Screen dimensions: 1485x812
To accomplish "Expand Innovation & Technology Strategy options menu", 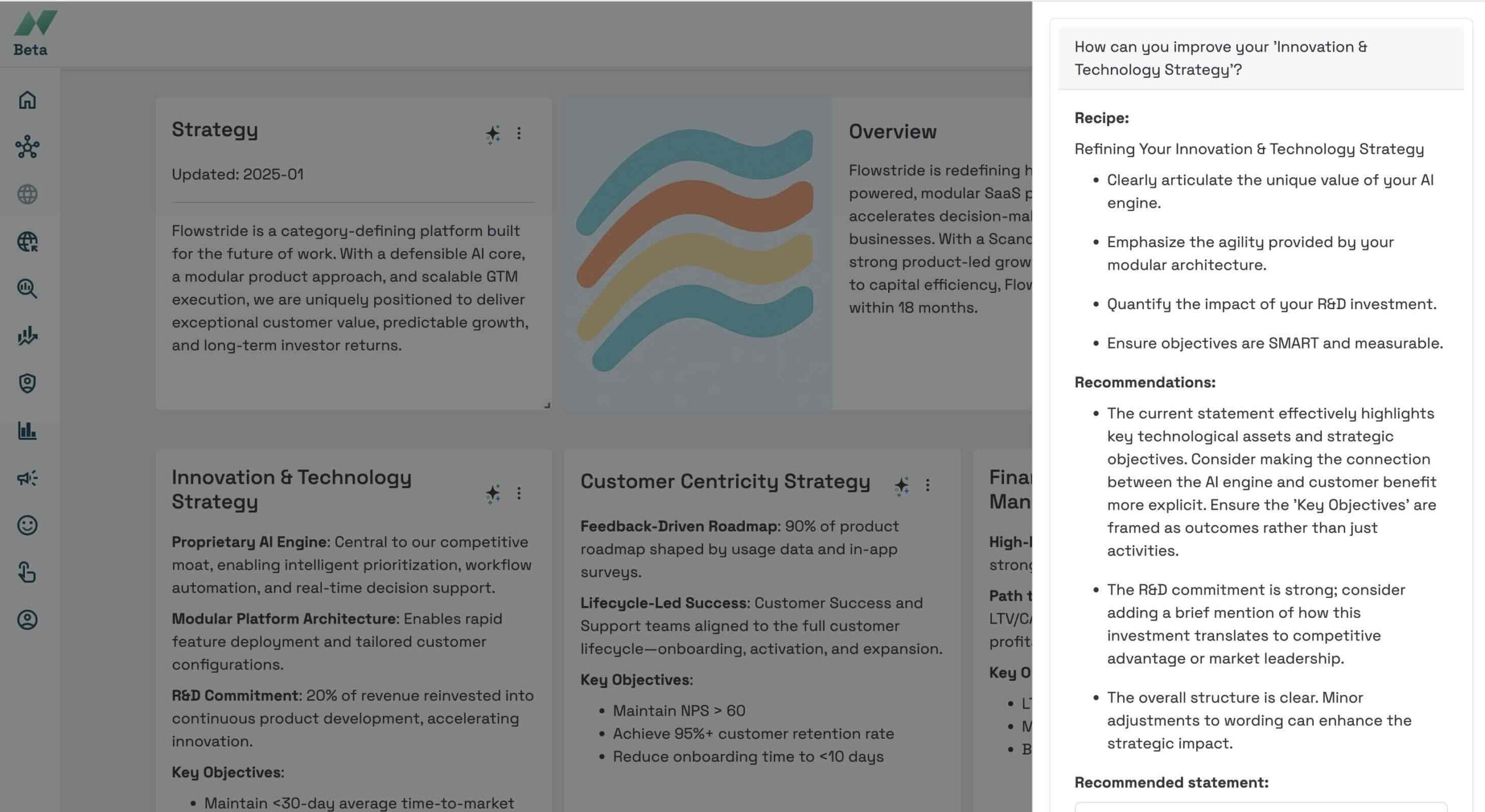I will pos(519,493).
